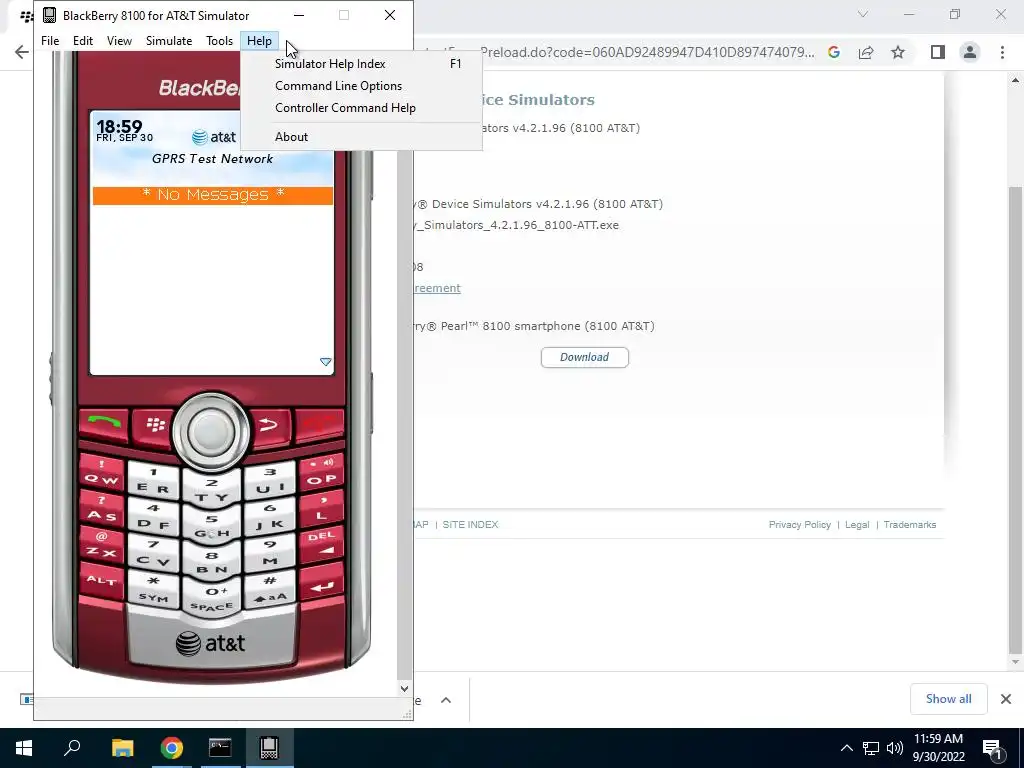Viewport: 1024px width, 768px height.
Task: Tap the 8 BN key on keypad
Action: [x=212, y=563]
